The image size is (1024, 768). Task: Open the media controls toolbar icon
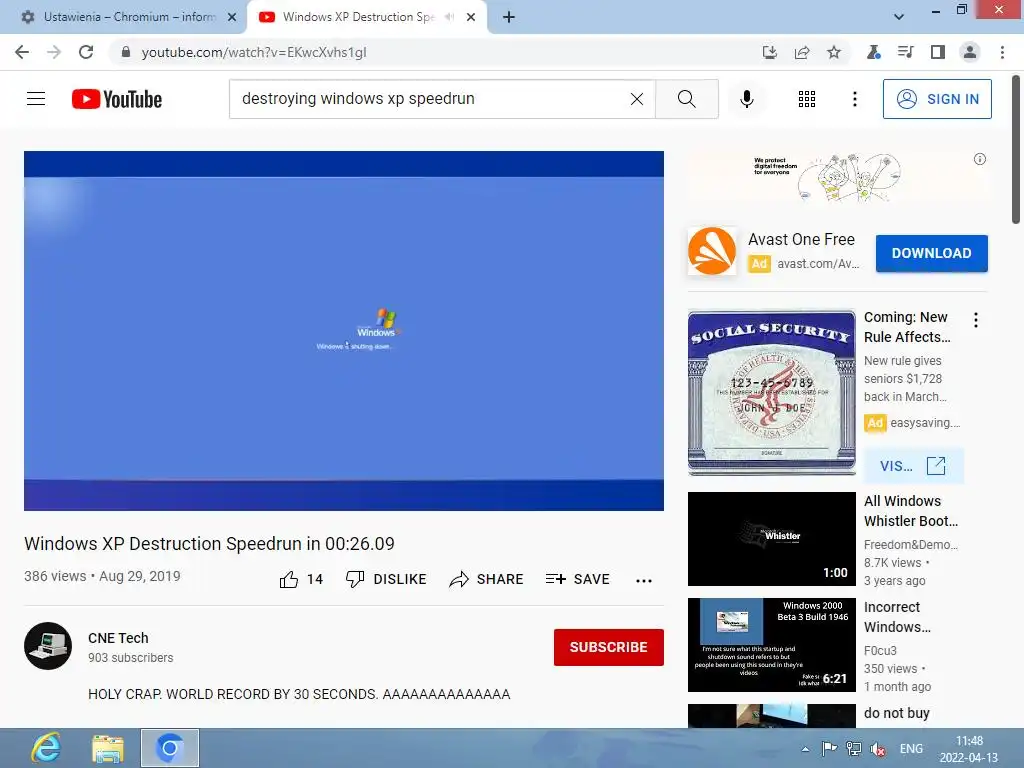(906, 52)
